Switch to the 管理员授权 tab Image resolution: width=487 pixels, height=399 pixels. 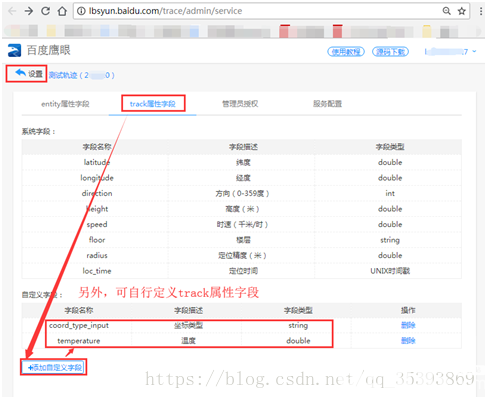tap(240, 104)
